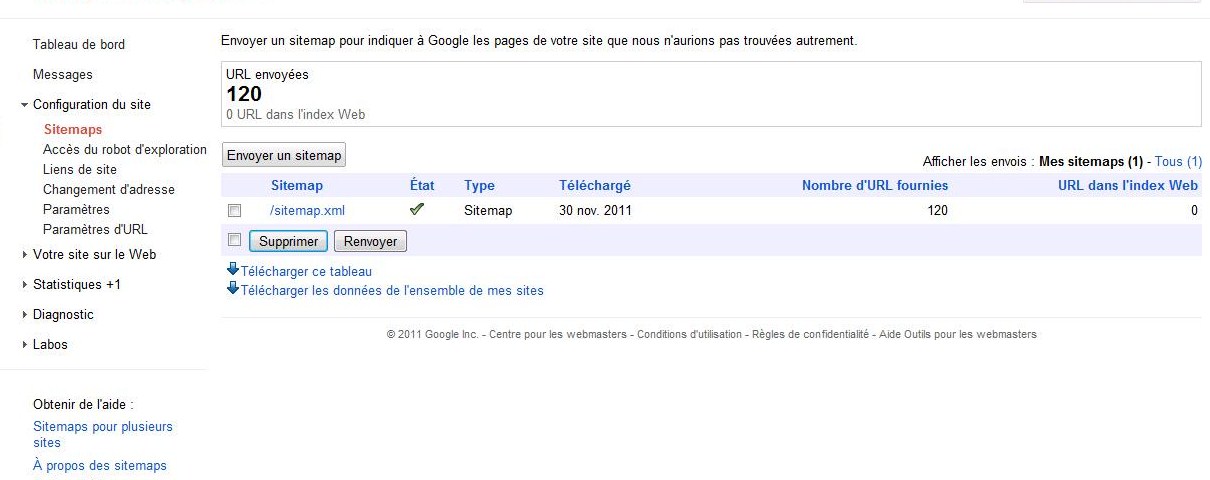This screenshot has width=1210, height=480.
Task: Select Sitemaps in the sidebar
Action: pos(73,129)
